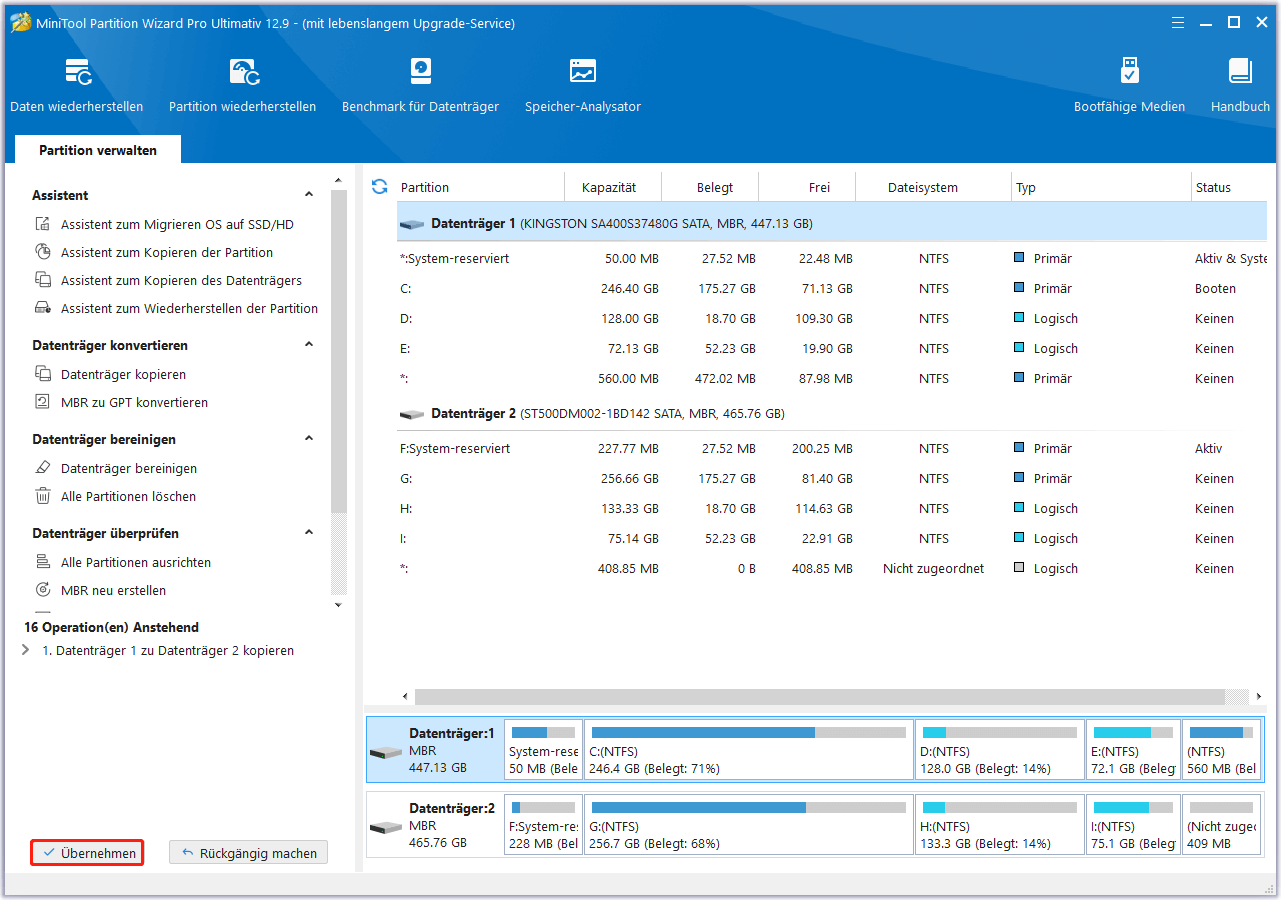
Task: Click sidebar scroll up arrow
Action: [x=338, y=180]
